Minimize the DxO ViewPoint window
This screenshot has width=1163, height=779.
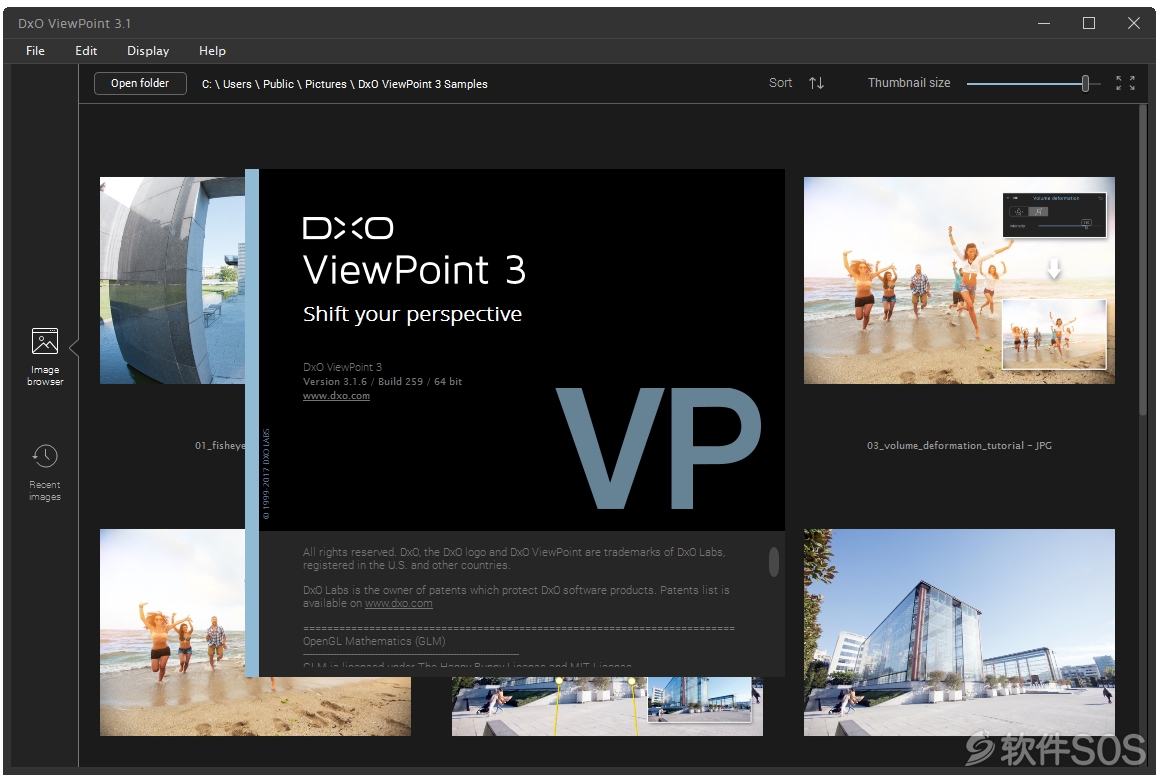point(1044,23)
